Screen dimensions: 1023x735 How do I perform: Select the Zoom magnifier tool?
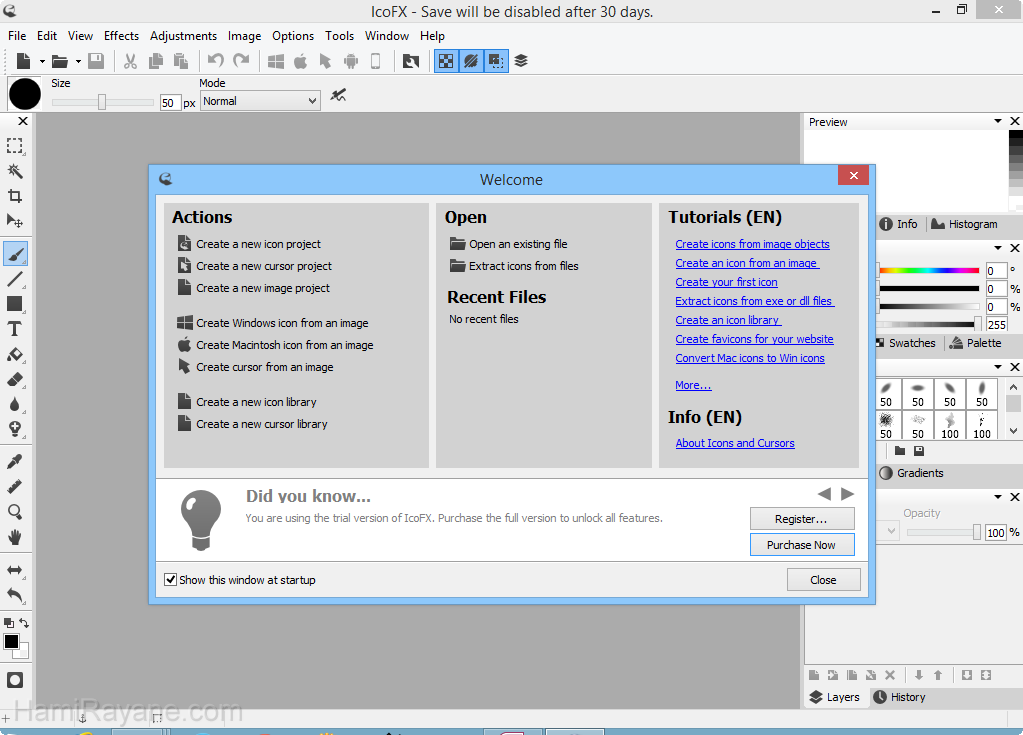[x=15, y=511]
